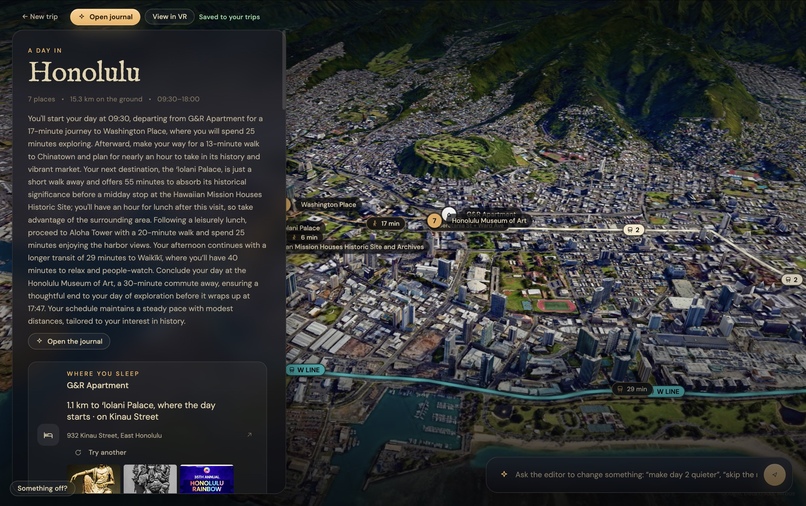Click the Honolulu title heading
This screenshot has height=506, width=806.
(84, 72)
